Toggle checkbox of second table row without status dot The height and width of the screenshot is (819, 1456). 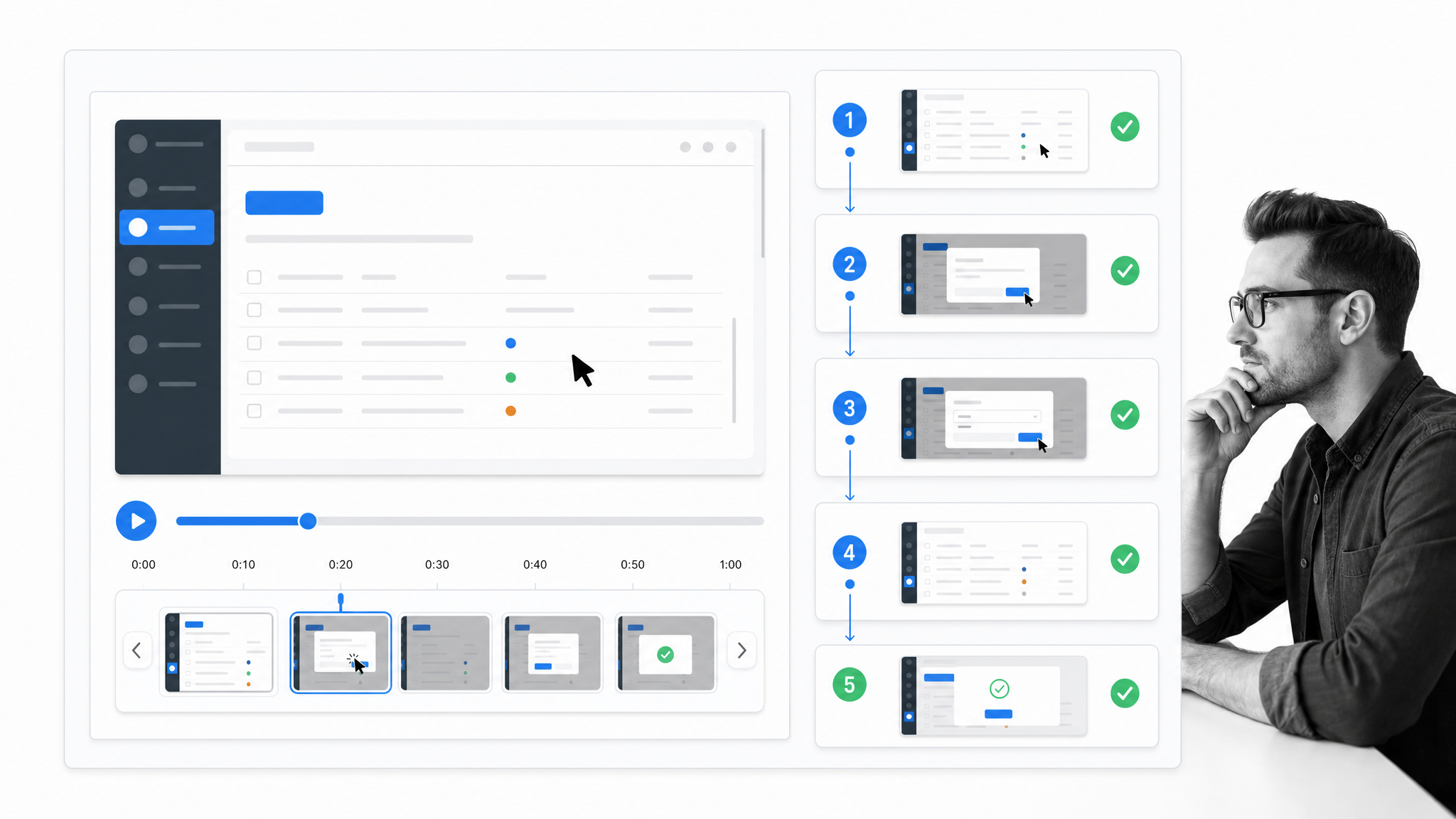[254, 310]
